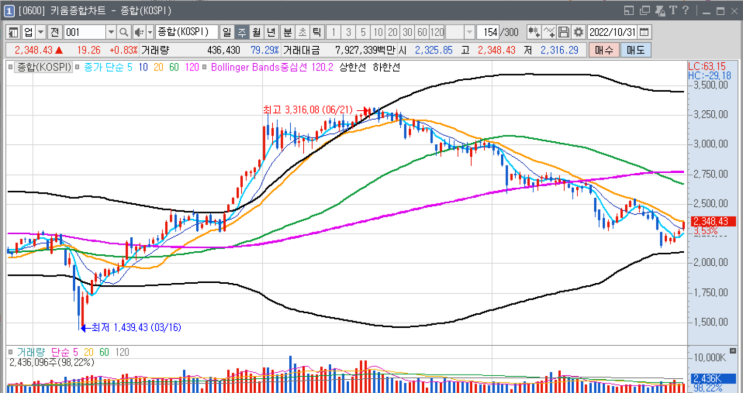Choose the 30 interval button
The image size is (743, 393).
point(407,32)
